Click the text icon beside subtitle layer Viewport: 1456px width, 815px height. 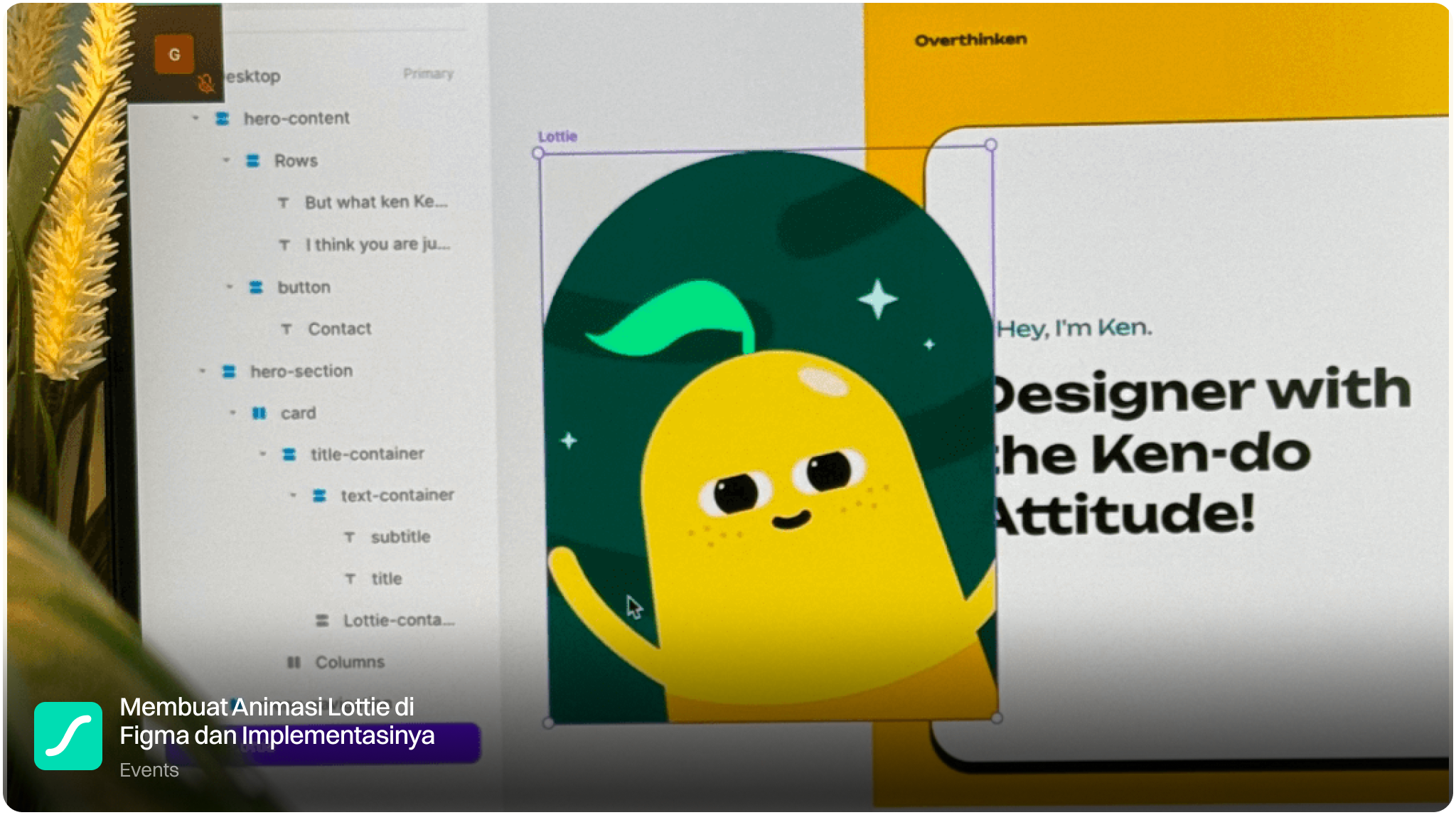point(349,537)
